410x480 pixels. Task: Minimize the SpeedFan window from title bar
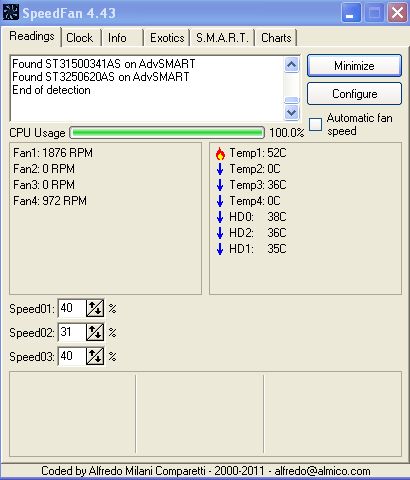[x=351, y=13]
